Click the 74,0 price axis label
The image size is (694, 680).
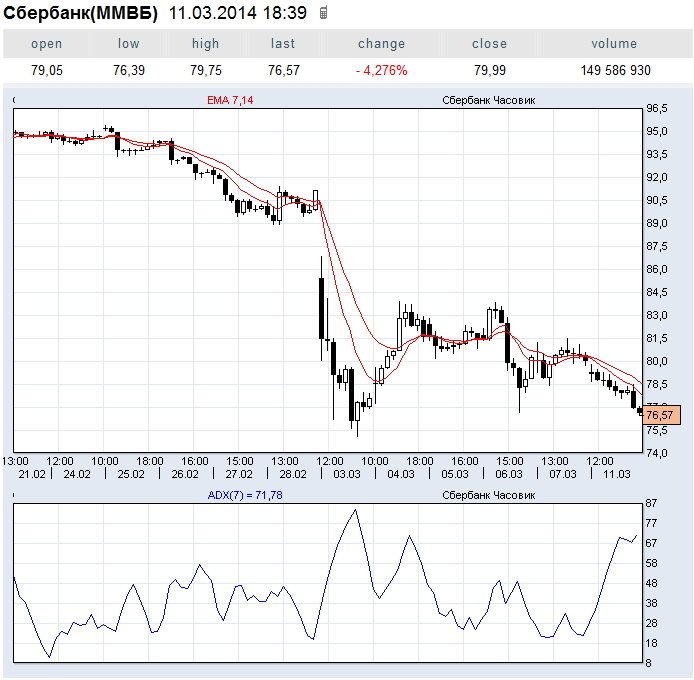[x=657, y=453]
